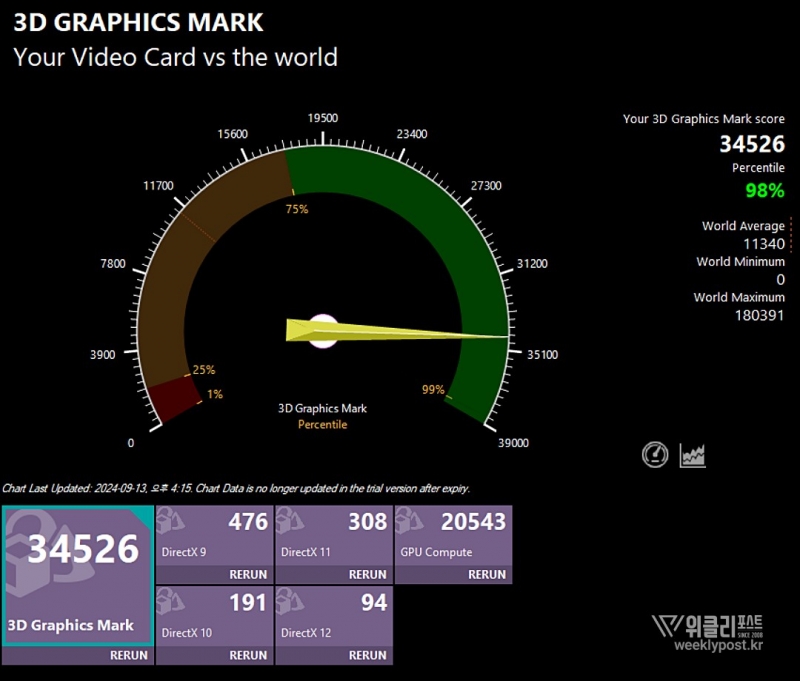Click the 25% marker on the gauge
This screenshot has height=681, width=800.
pyautogui.click(x=204, y=369)
